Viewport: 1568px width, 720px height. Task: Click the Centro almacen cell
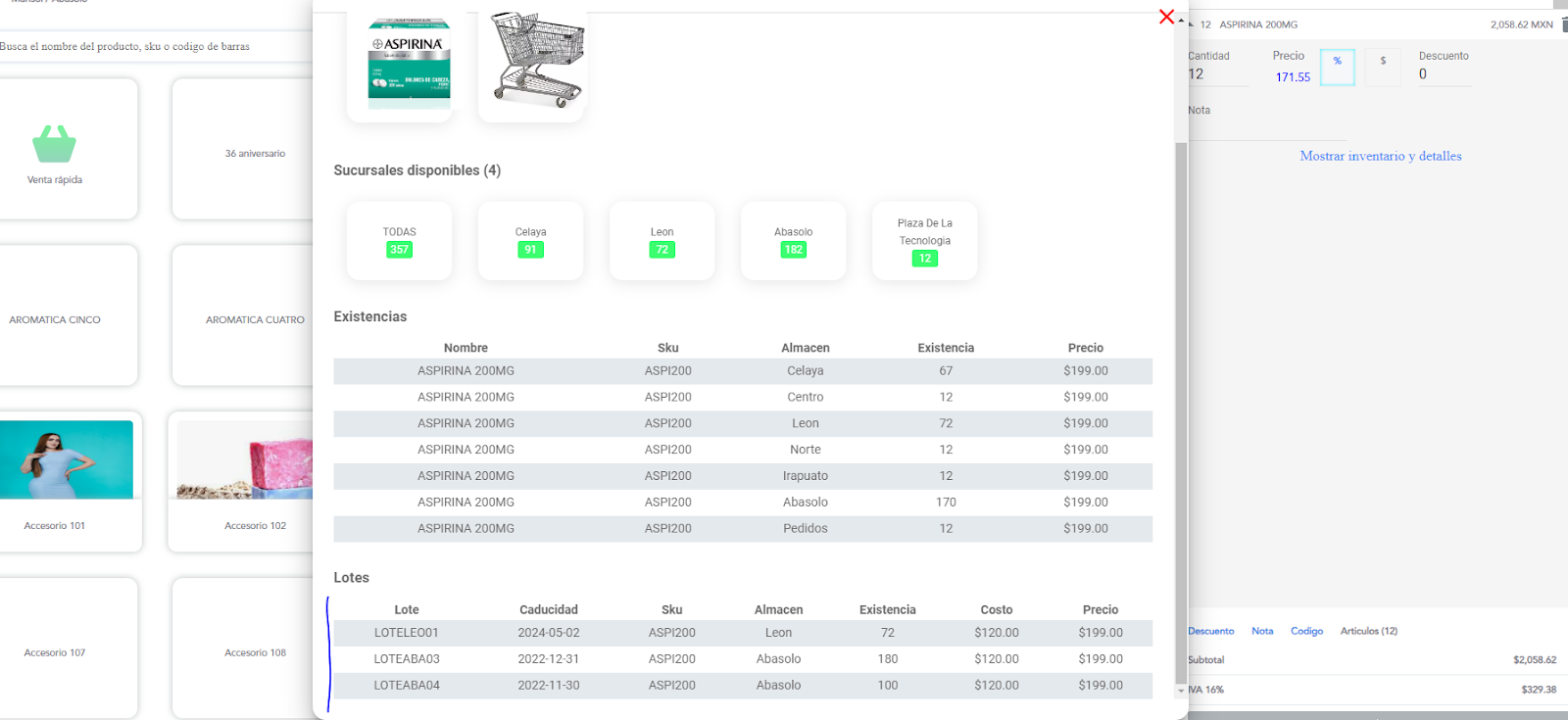coord(805,398)
